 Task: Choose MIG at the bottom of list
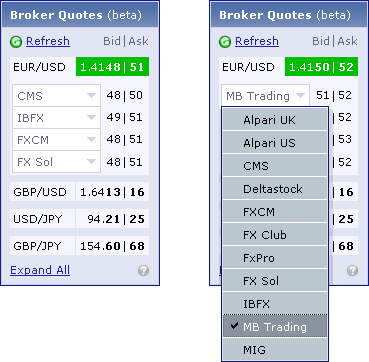click(x=275, y=350)
